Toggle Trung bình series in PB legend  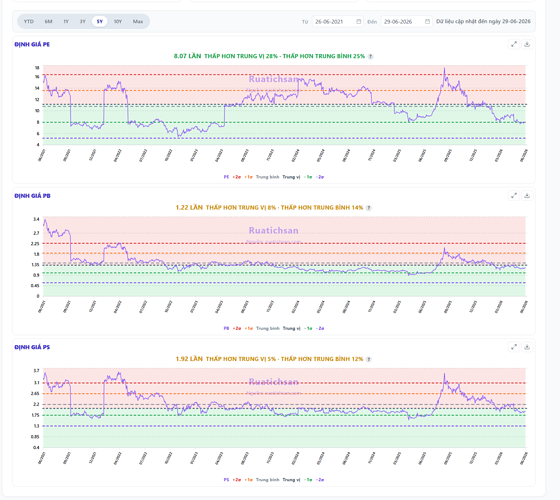(x=268, y=328)
